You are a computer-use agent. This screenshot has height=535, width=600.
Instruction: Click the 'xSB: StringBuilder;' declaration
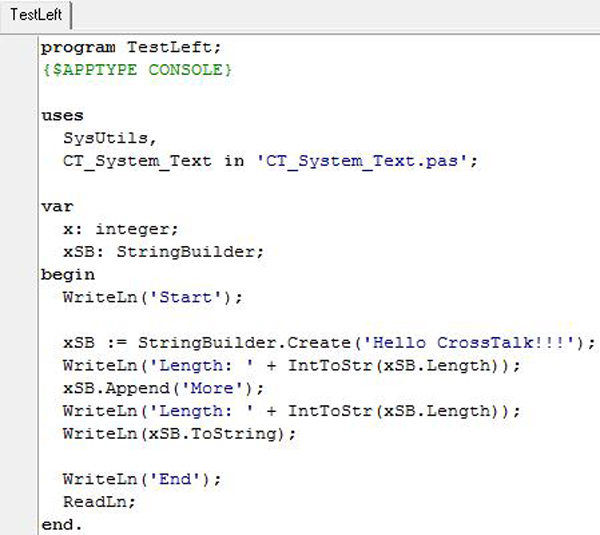(x=162, y=252)
